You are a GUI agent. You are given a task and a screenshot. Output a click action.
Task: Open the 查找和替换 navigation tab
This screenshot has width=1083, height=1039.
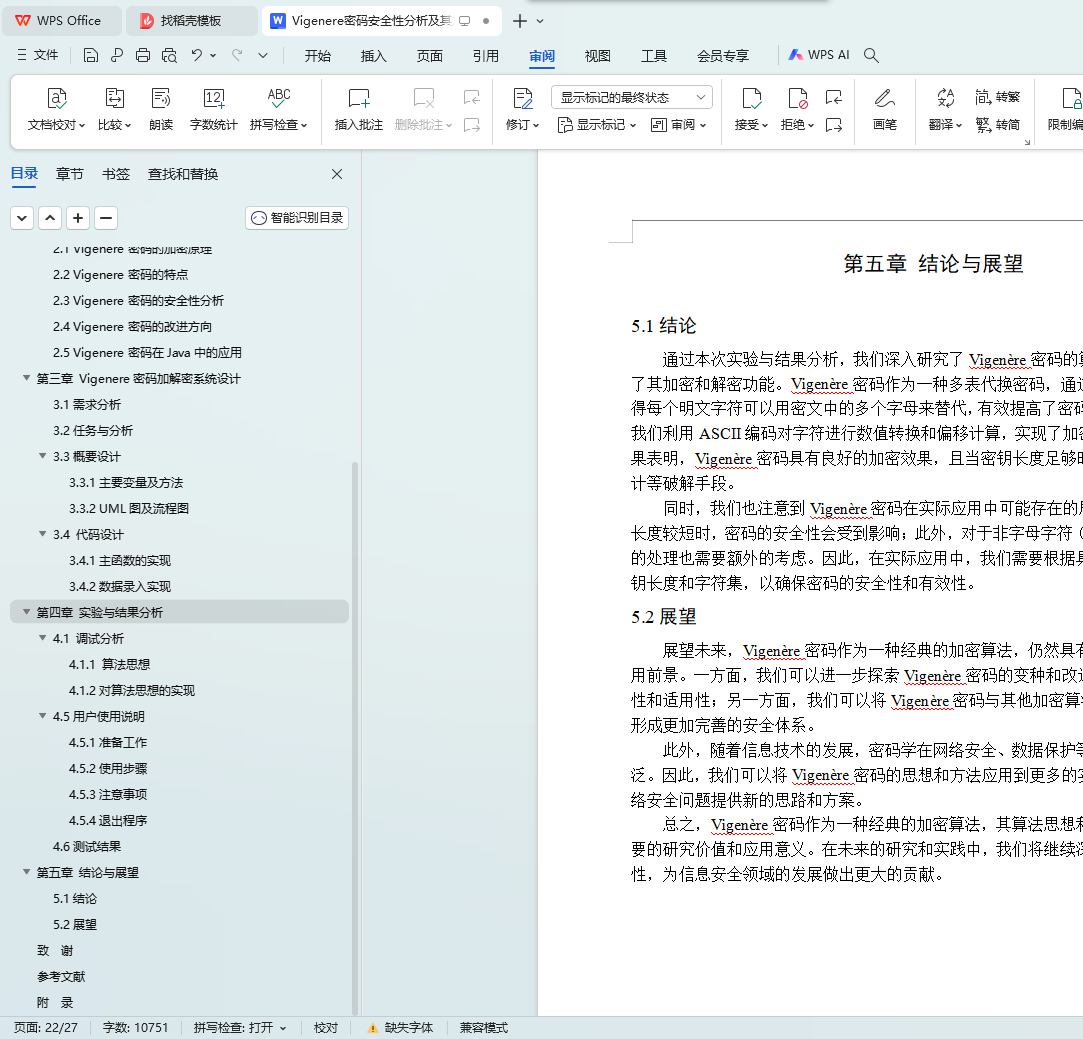coord(183,174)
